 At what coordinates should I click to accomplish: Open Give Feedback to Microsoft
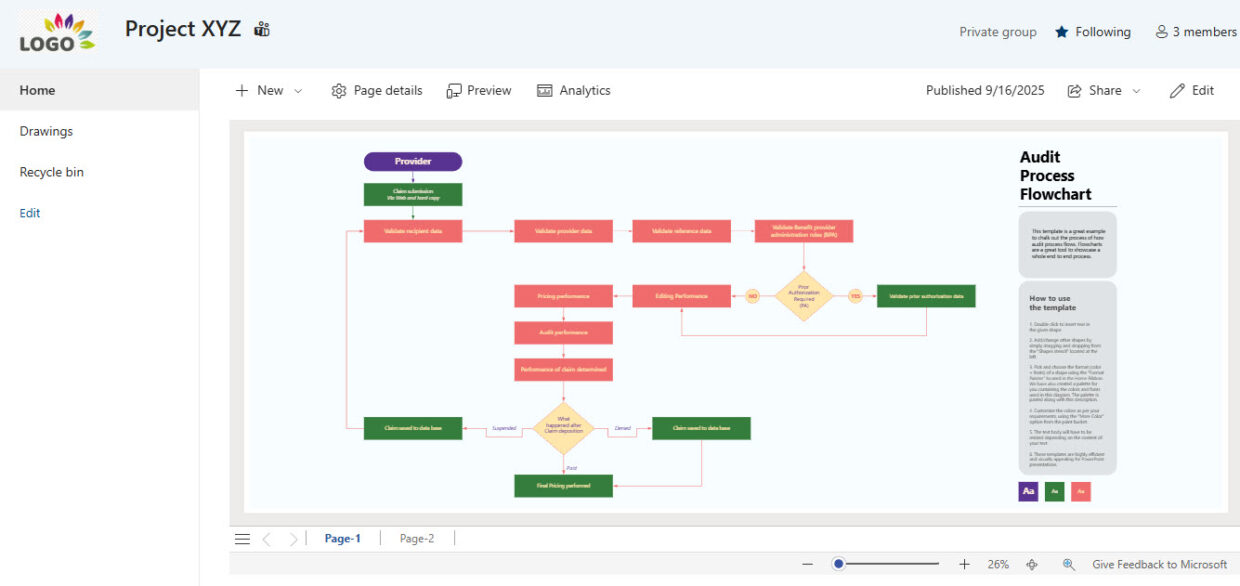(1159, 564)
